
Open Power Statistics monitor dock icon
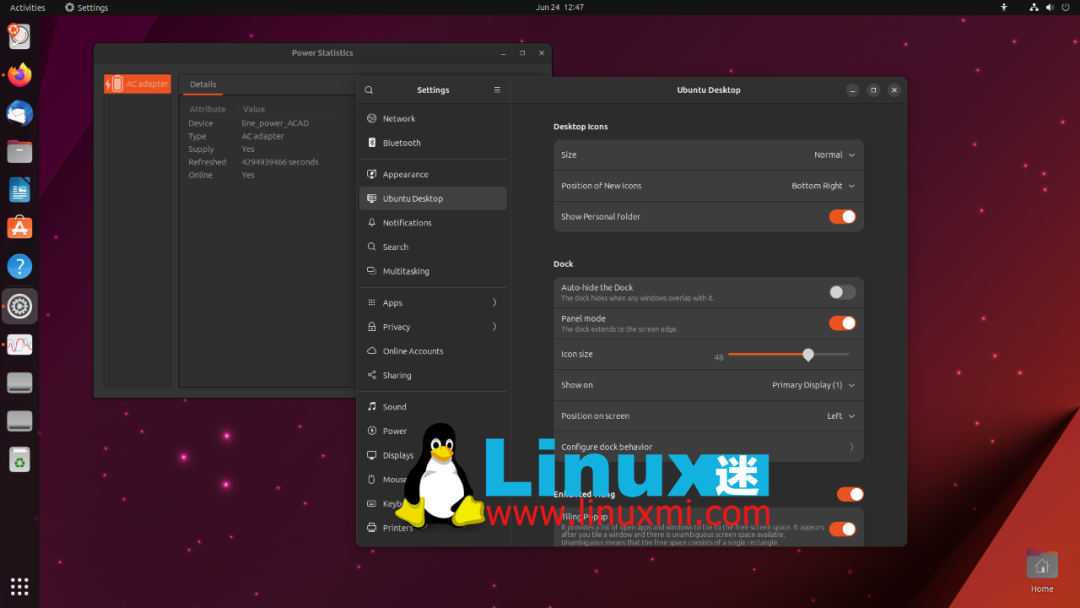[19, 344]
